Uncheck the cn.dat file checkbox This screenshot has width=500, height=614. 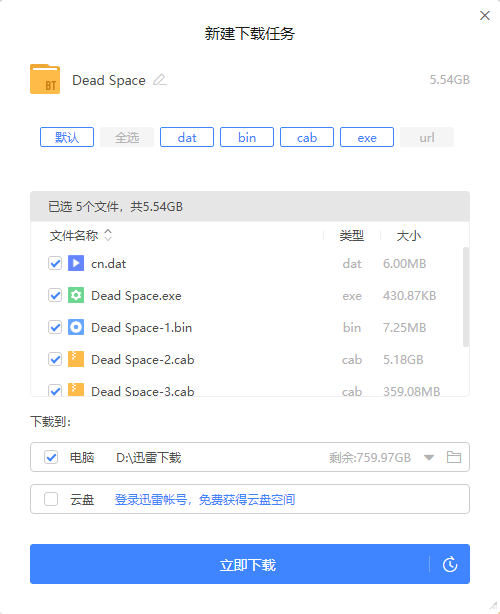point(55,263)
